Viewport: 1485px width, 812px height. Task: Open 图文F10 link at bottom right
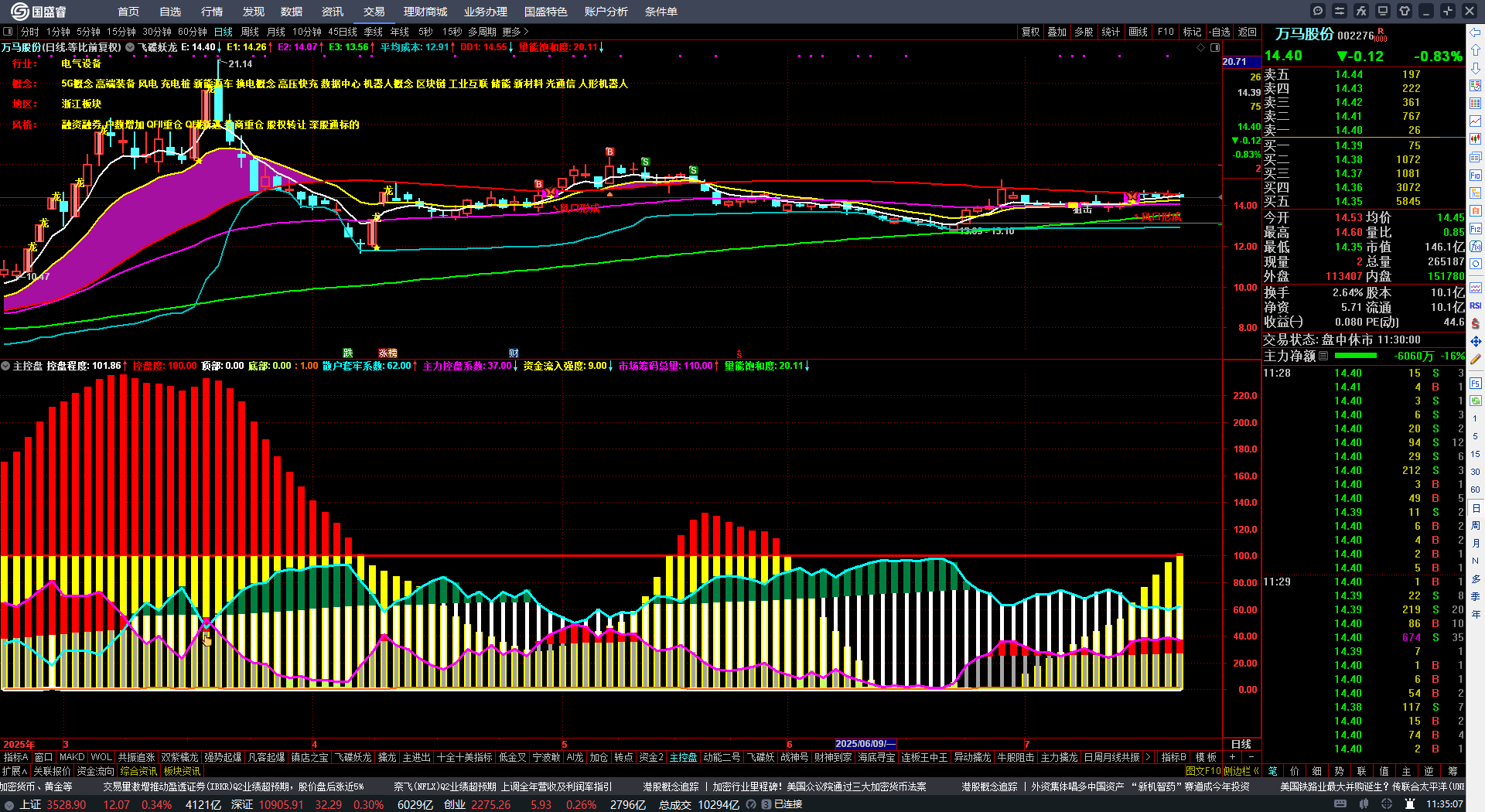pos(1203,771)
